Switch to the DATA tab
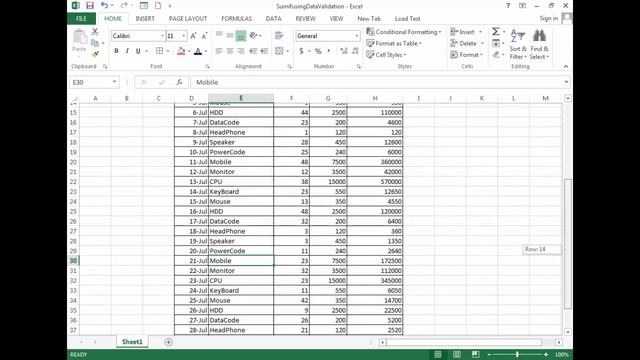Screen dimensions: 640x360 tap(273, 18)
